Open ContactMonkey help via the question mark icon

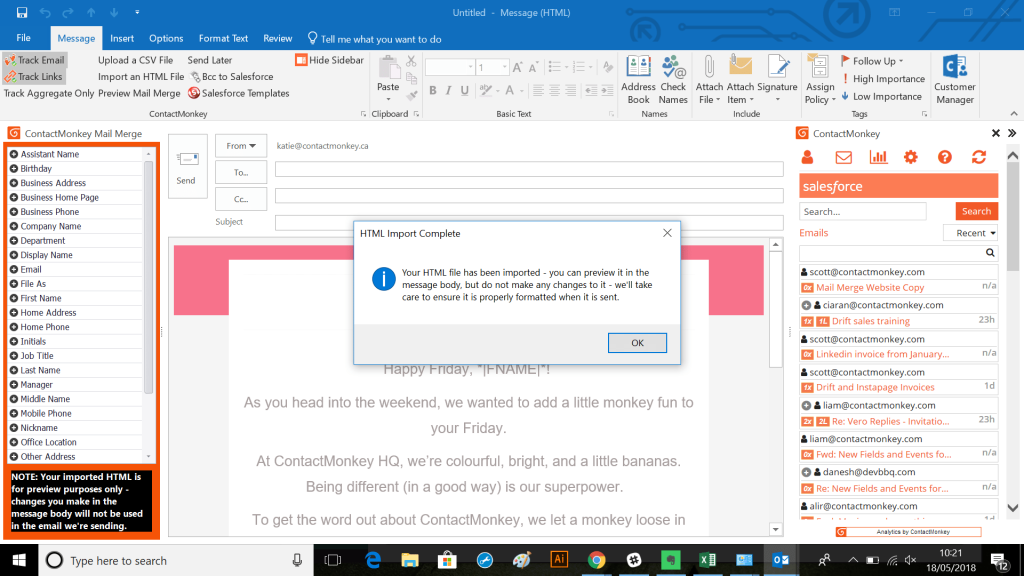(x=943, y=157)
